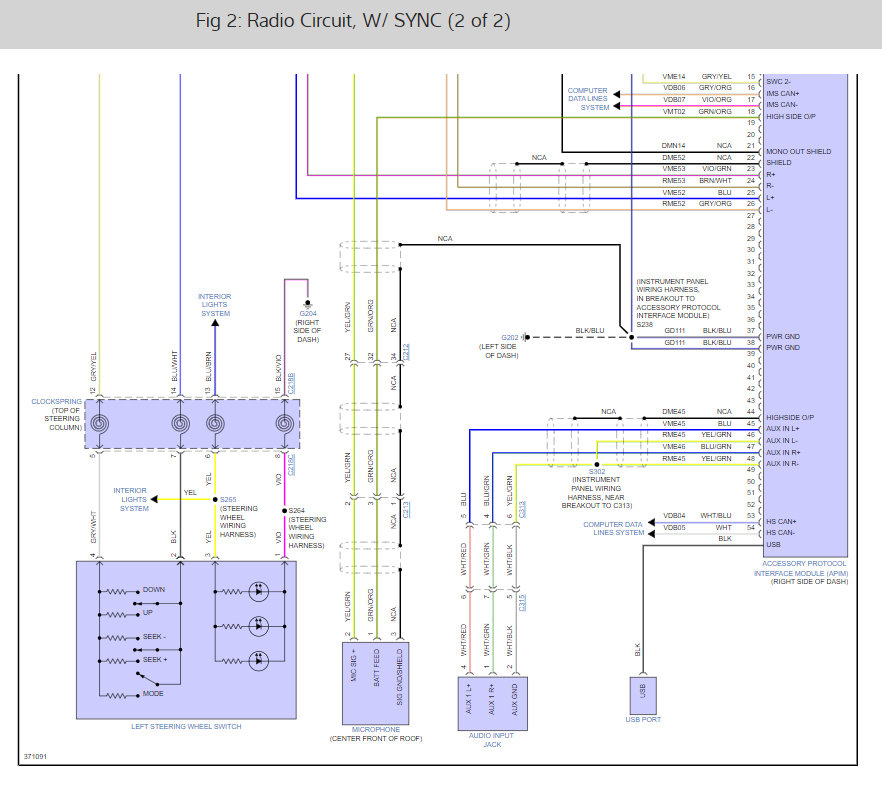Click the AUX 1 R+ terminal label
Viewport: 882px width, 788px height.
click(492, 700)
